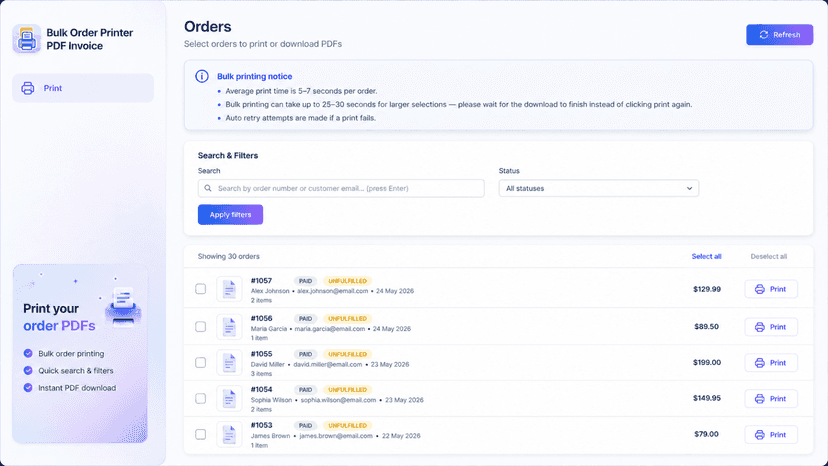
Task: Click the printer icon in sidebar Print item
Action: click(x=28, y=88)
